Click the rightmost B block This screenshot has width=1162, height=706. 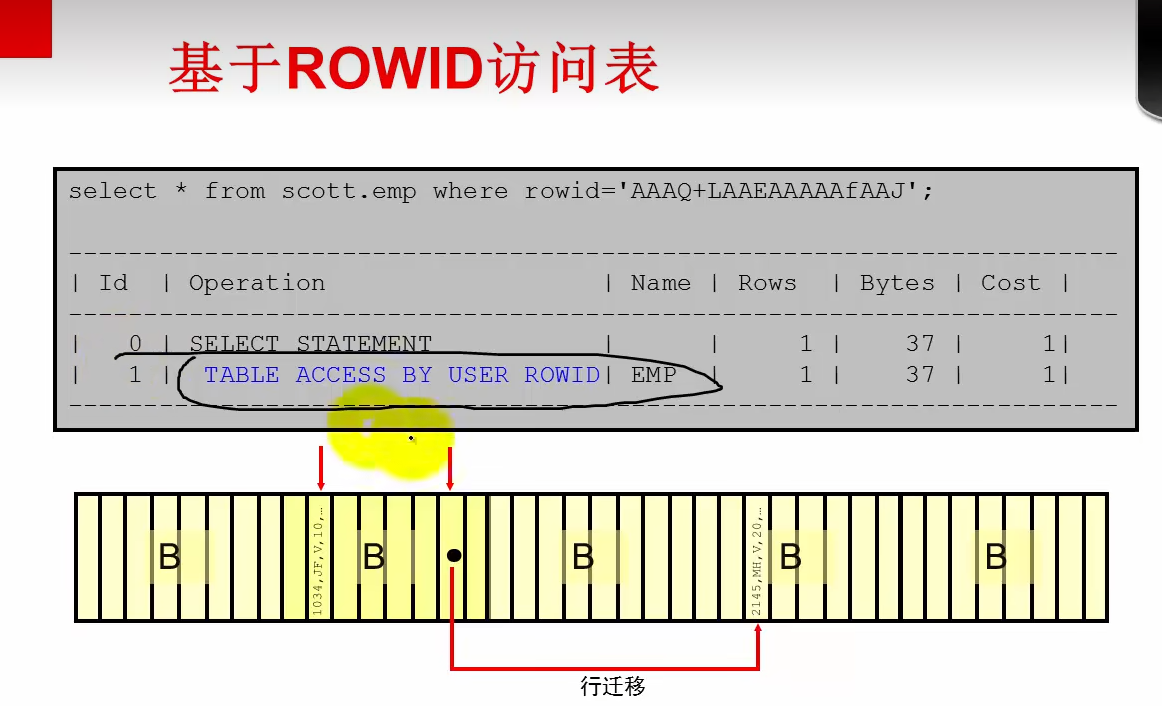[995, 558]
